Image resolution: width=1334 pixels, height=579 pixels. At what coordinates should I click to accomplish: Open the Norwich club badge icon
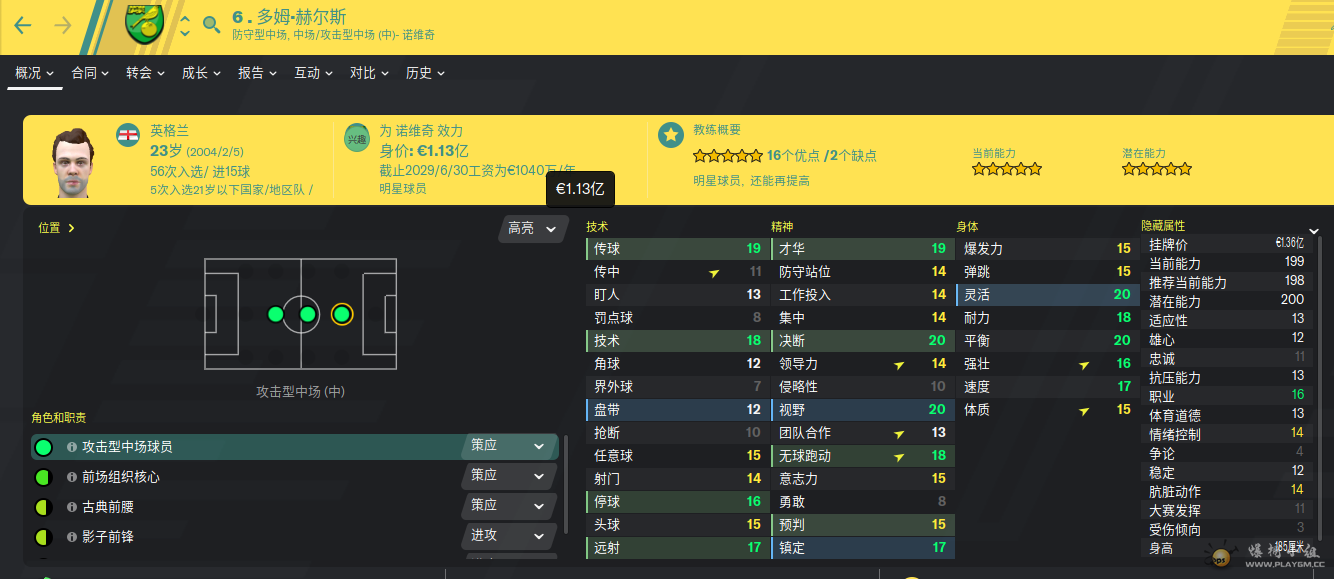click(x=145, y=24)
